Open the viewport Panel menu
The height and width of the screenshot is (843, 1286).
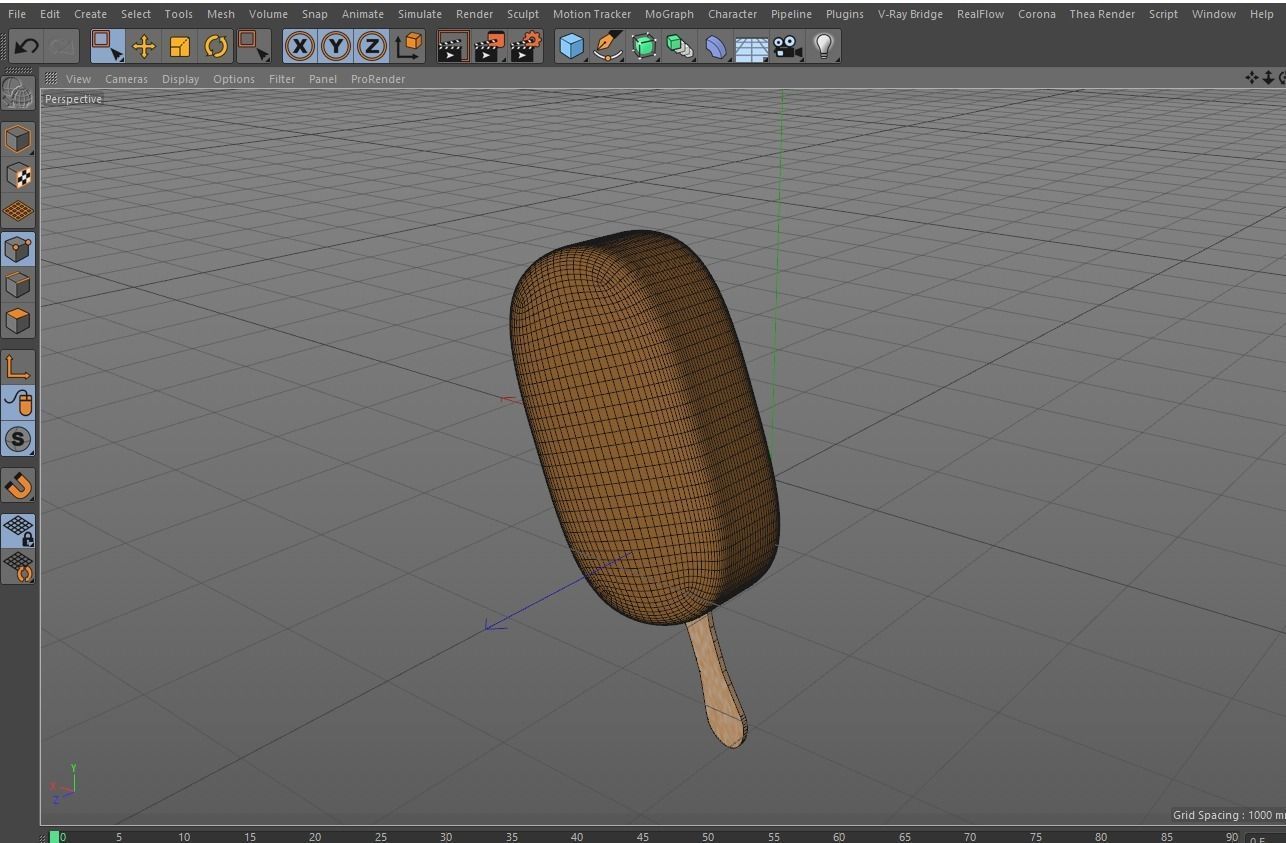[x=323, y=79]
